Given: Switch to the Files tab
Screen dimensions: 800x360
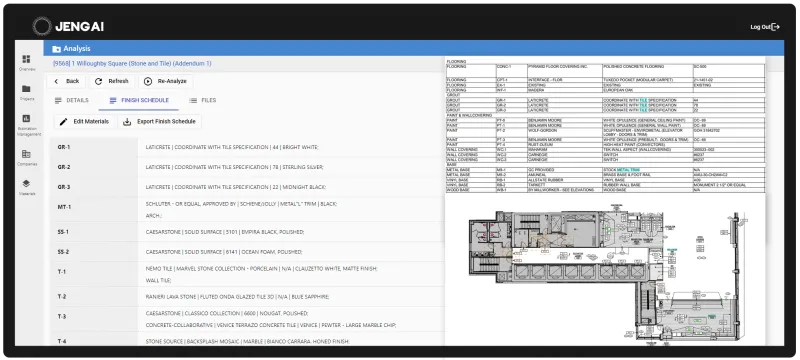Looking at the screenshot, I should pyautogui.click(x=203, y=100).
